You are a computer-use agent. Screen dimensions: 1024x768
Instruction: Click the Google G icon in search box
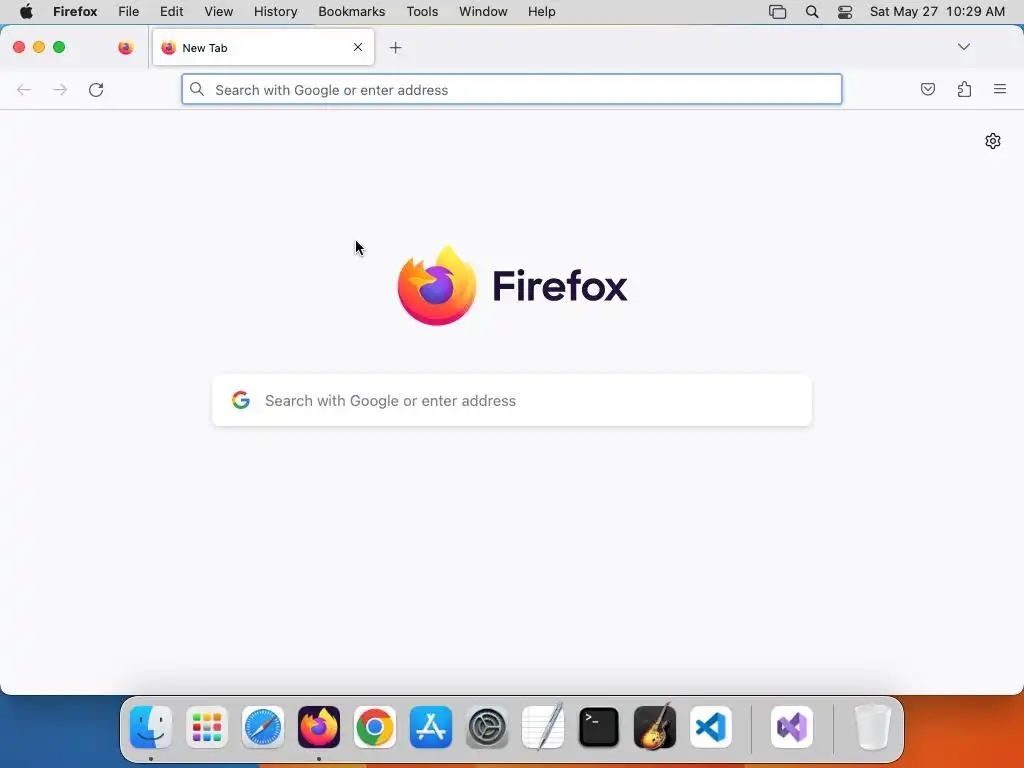click(x=241, y=400)
